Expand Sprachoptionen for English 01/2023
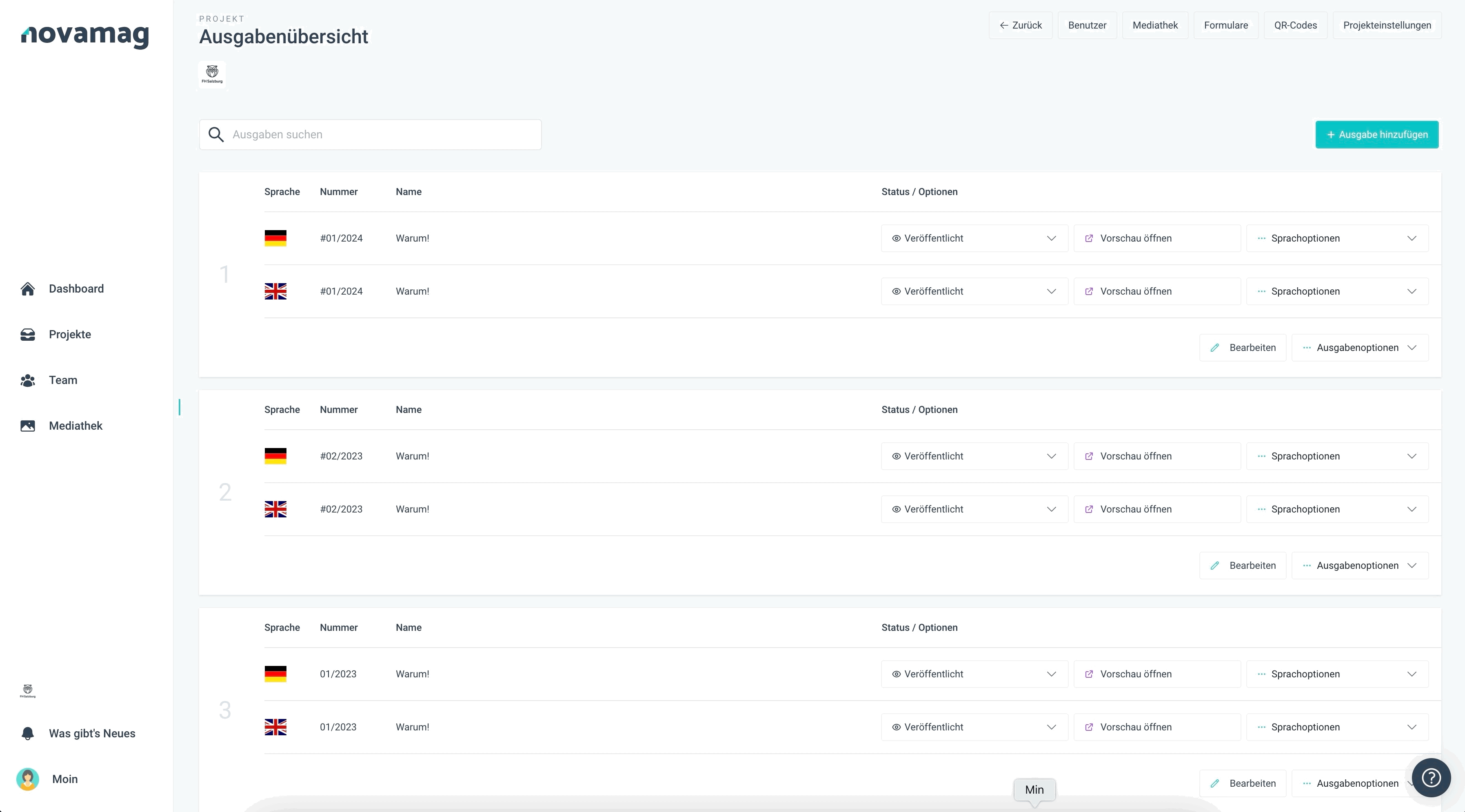 click(x=1338, y=727)
